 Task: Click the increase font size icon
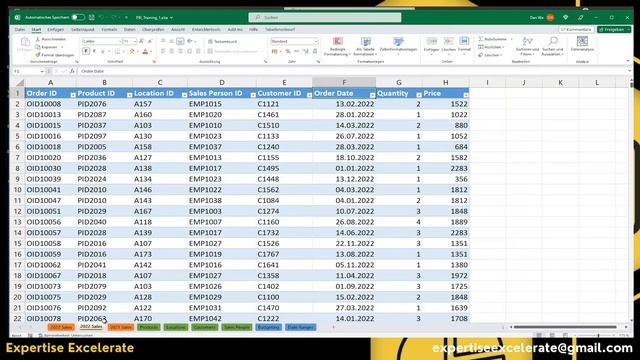pos(141,41)
